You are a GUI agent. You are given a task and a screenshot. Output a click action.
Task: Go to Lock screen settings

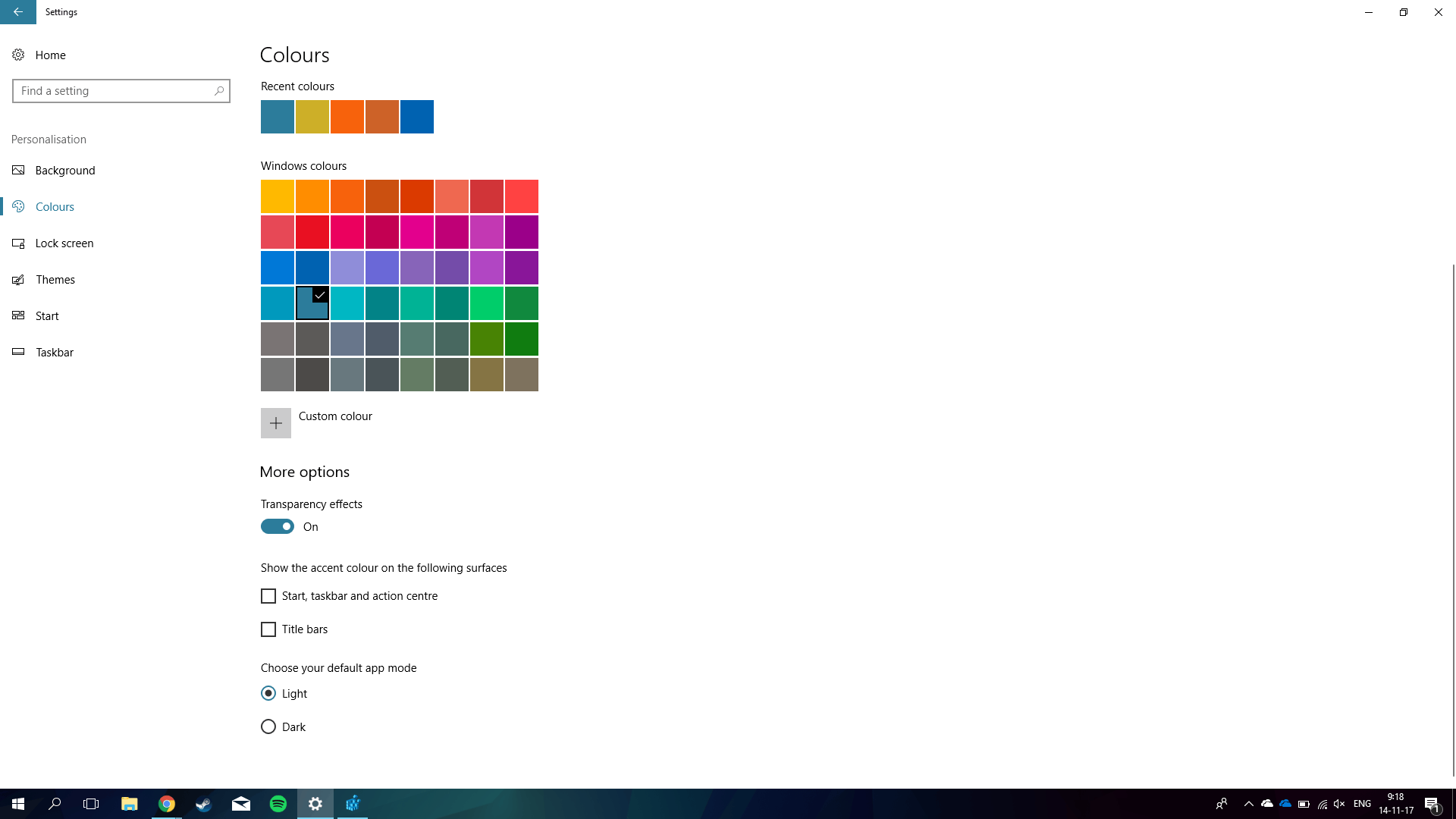pyautogui.click(x=64, y=243)
